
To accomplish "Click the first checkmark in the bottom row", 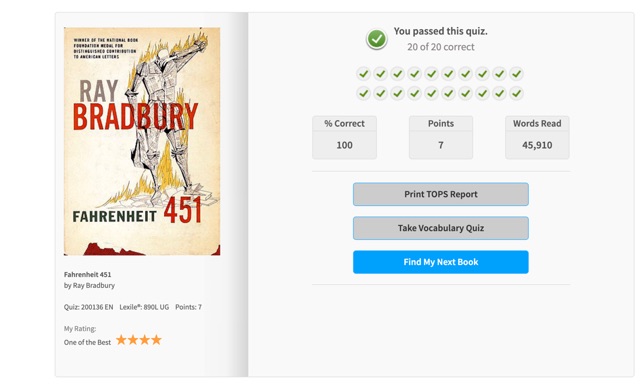I will 363,93.
